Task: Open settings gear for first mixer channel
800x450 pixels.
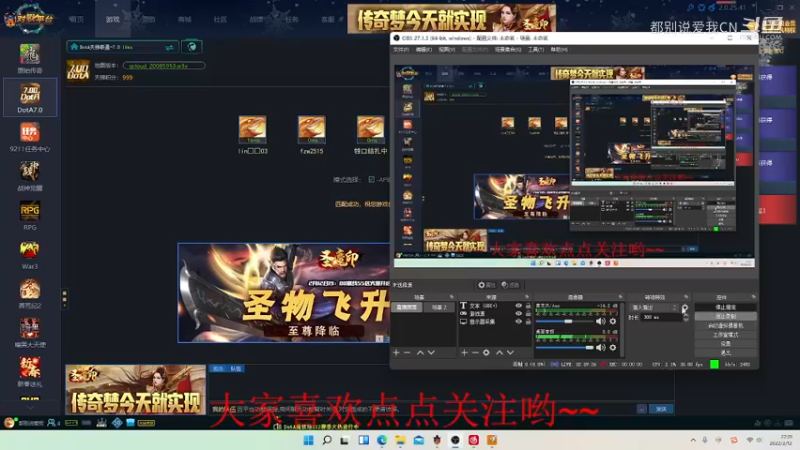Action: point(613,321)
